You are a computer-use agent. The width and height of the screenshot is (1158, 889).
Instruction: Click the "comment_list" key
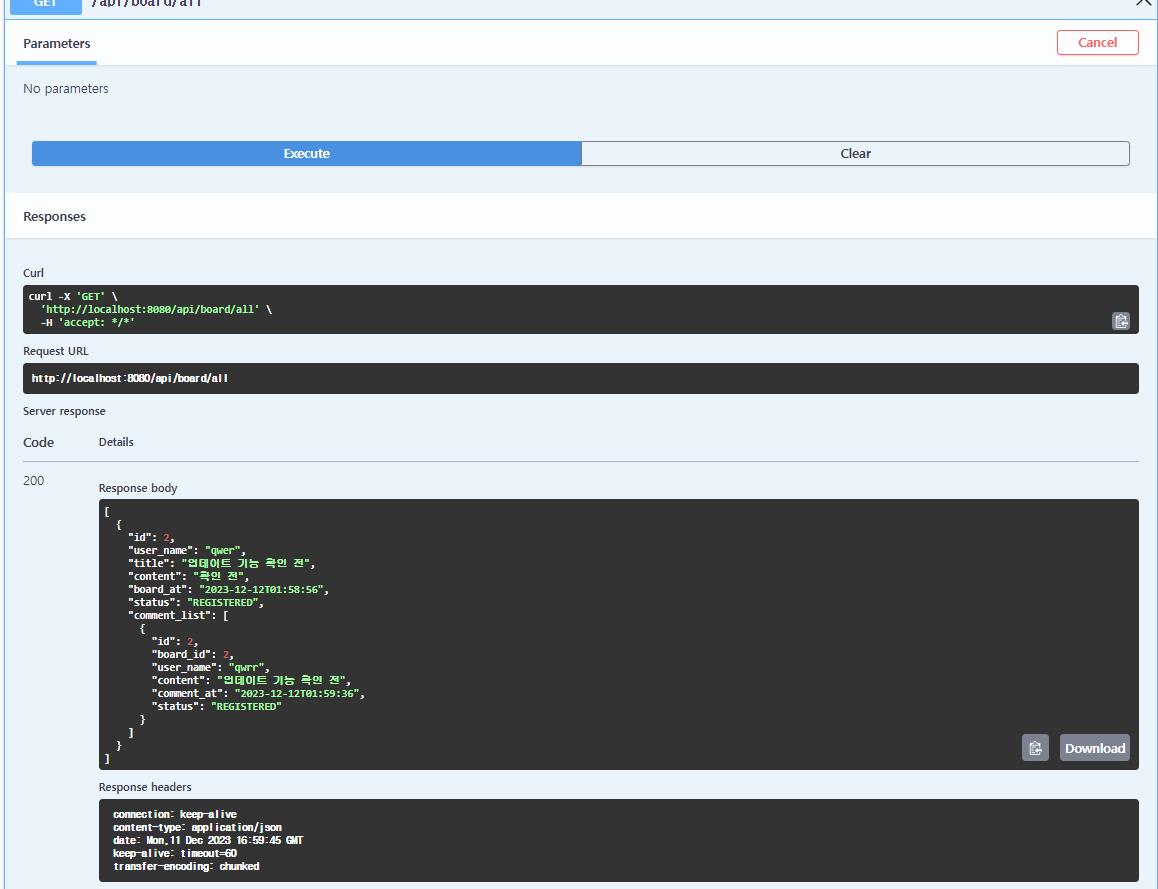169,616
